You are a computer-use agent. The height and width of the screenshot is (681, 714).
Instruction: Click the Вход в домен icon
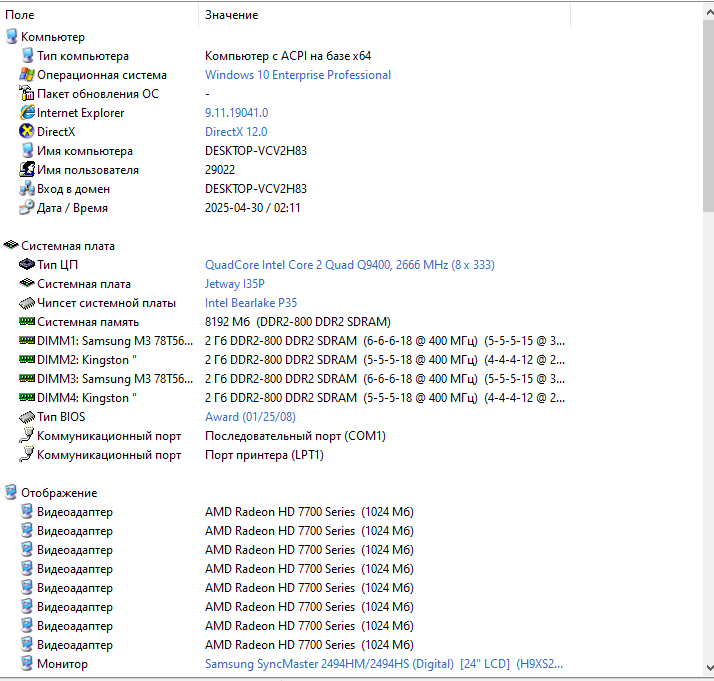pos(27,188)
